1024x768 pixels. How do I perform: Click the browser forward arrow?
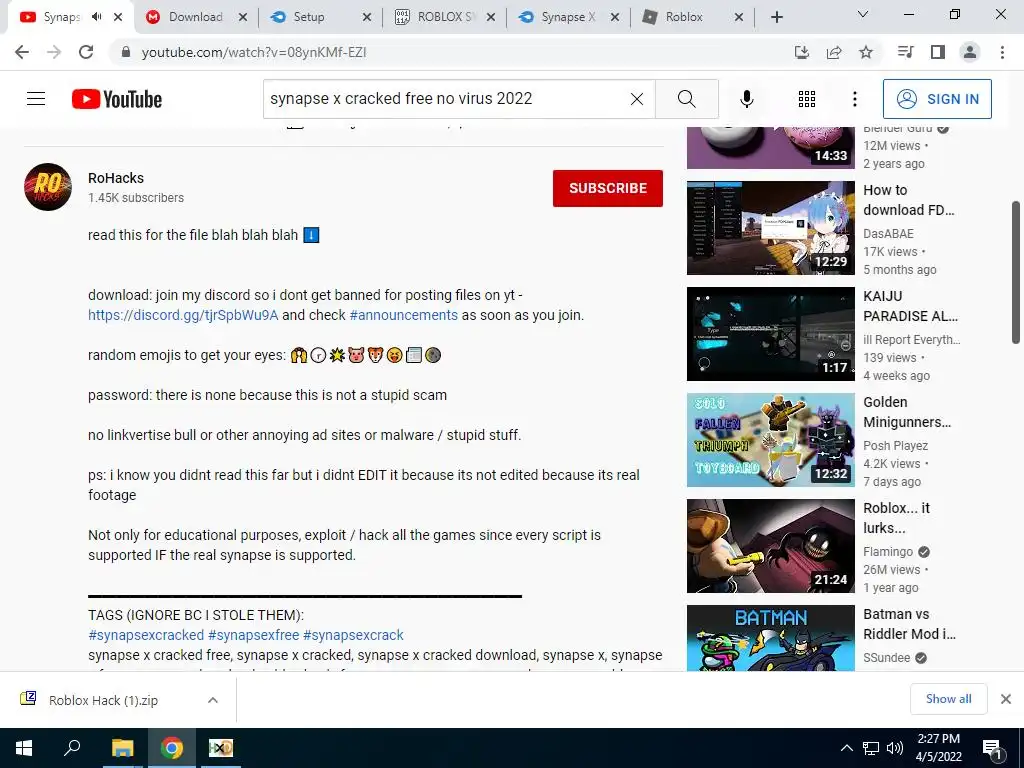point(54,52)
